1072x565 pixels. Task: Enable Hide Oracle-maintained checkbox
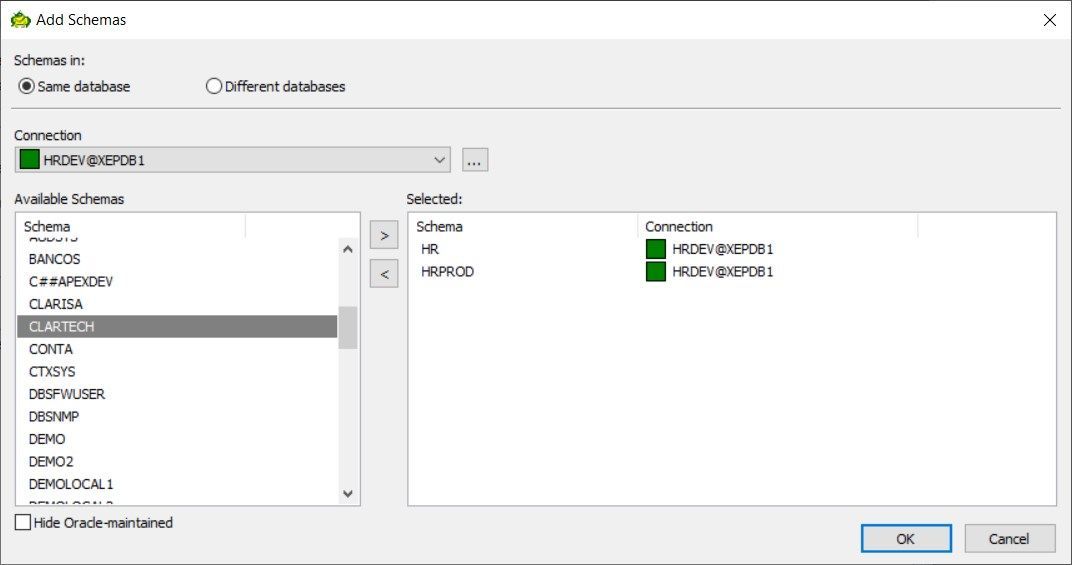pos(23,523)
